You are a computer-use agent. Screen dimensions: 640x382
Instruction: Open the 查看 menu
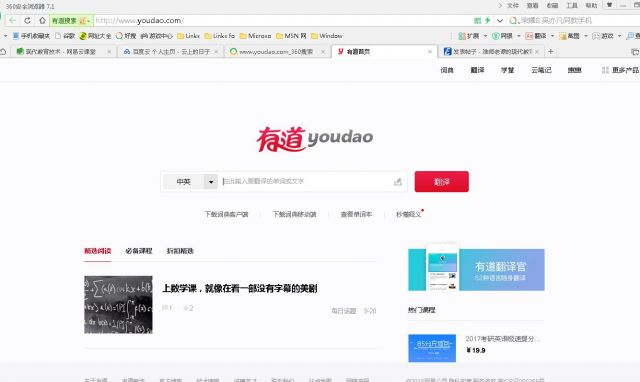[x=532, y=5]
